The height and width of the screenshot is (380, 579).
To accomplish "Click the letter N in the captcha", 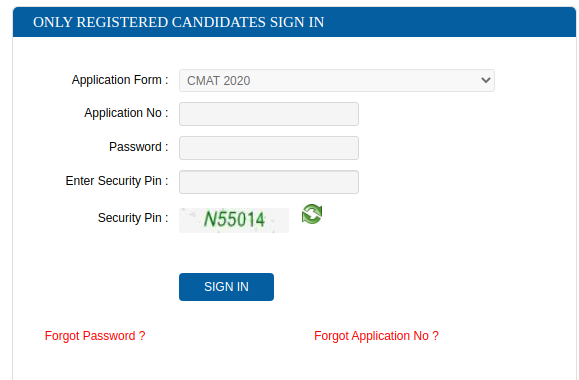I will pos(210,219).
